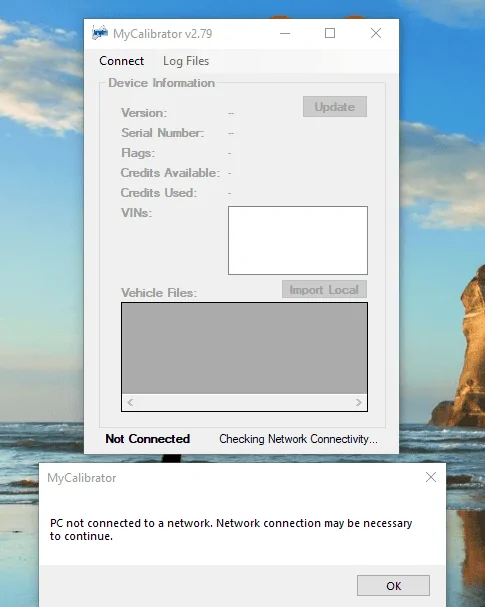The image size is (485, 607).
Task: Click the Update button
Action: pos(335,106)
